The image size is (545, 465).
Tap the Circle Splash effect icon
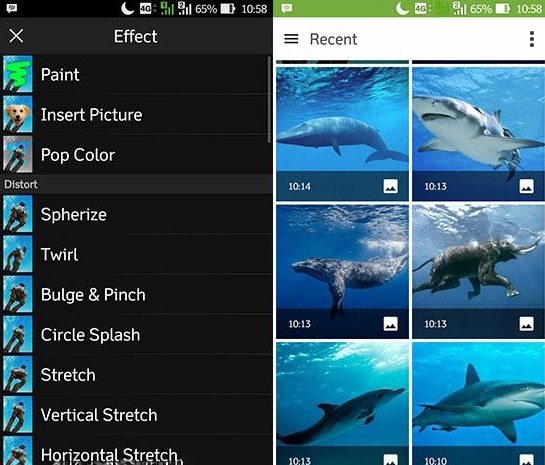click(18, 334)
